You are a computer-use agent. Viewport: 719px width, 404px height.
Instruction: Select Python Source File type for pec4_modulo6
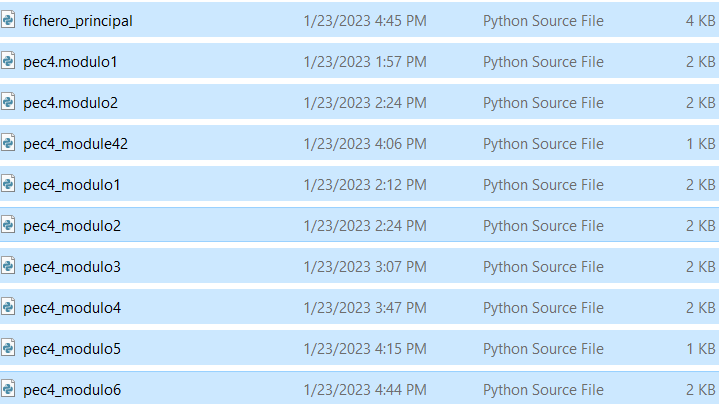[543, 390]
